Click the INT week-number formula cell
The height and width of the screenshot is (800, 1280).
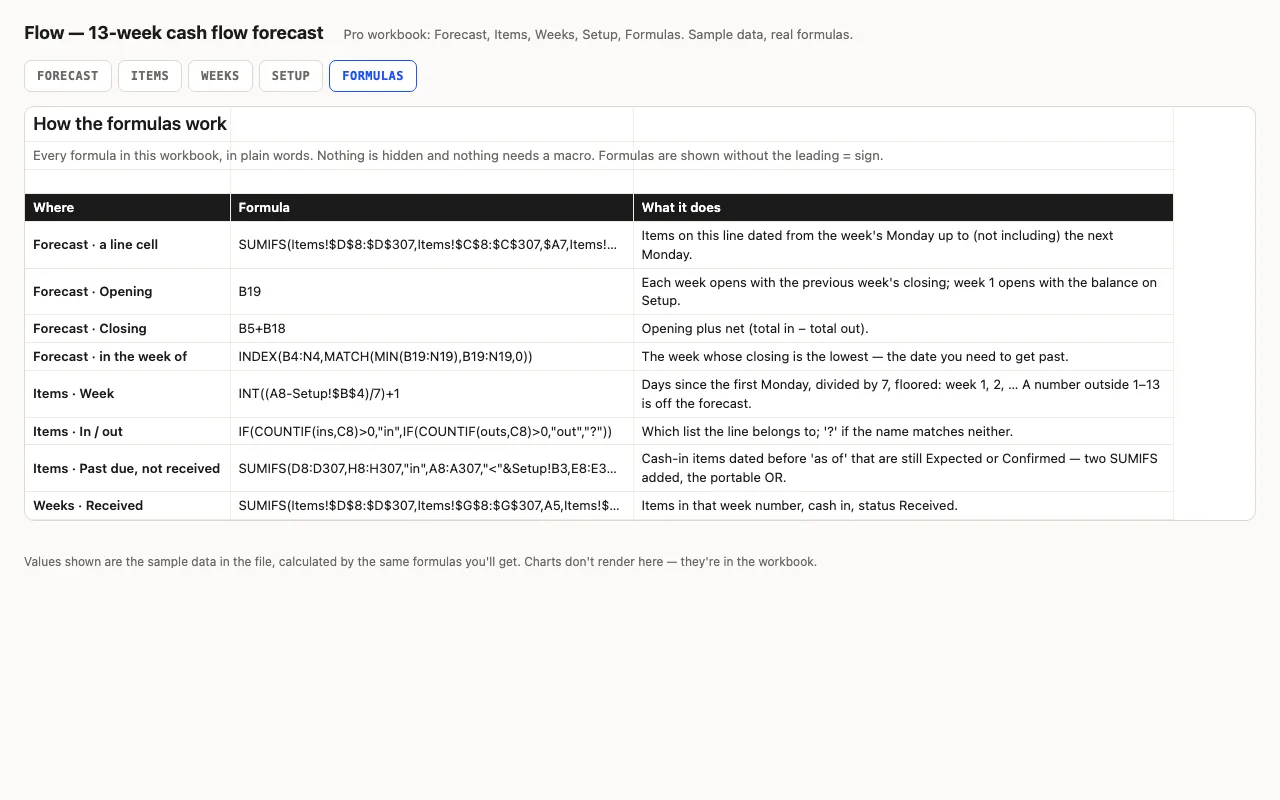[x=432, y=394]
